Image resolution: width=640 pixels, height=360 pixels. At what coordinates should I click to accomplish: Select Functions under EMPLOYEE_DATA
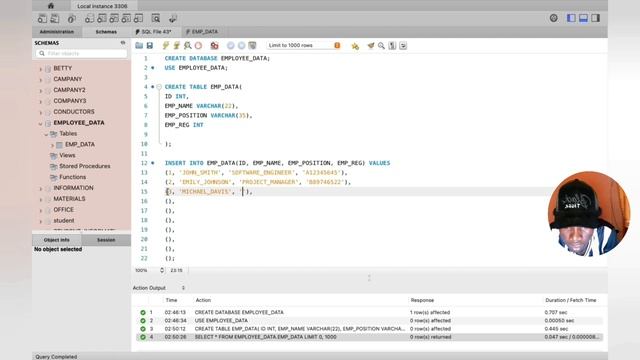[72, 177]
